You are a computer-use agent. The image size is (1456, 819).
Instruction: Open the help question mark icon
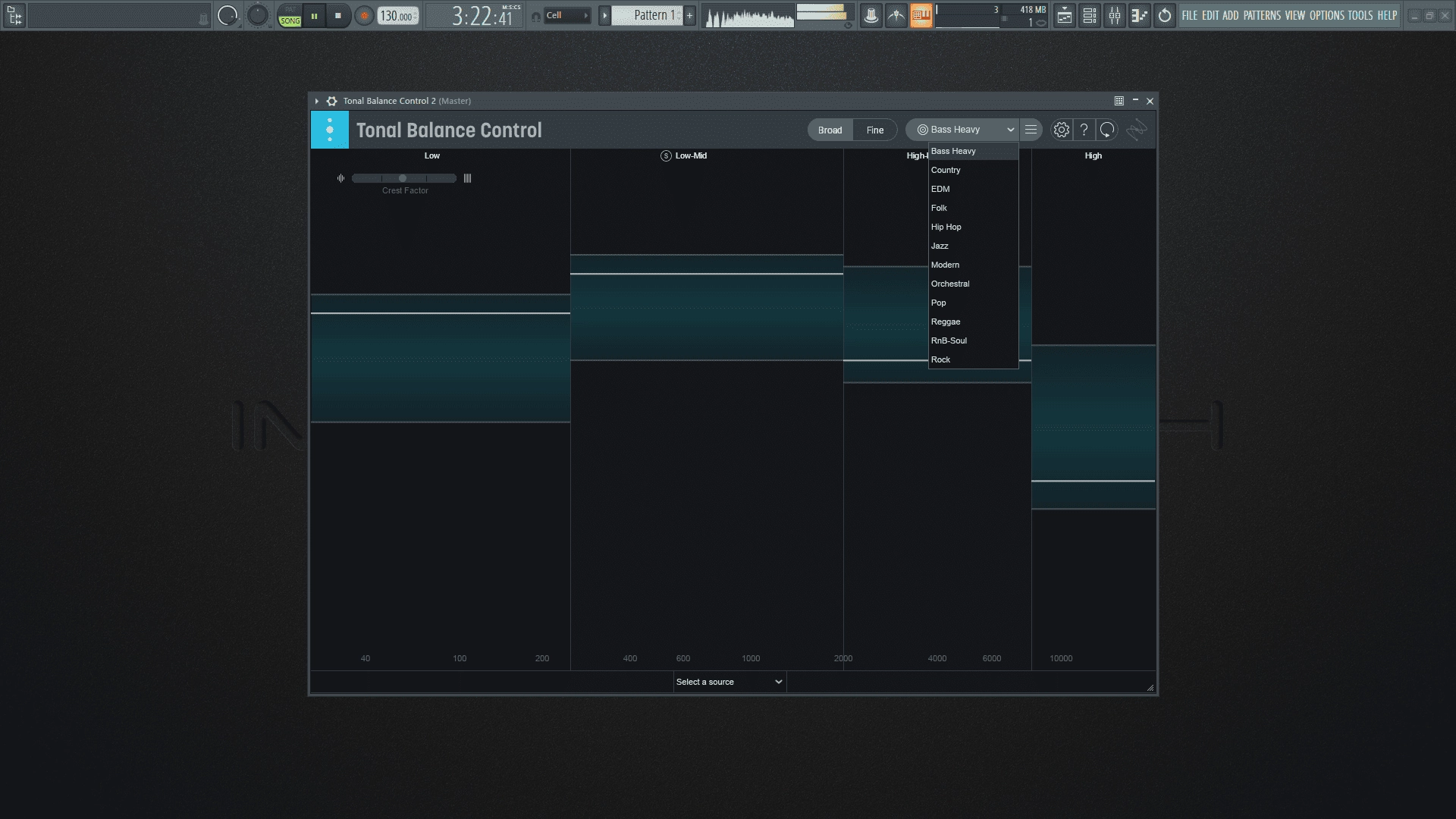(1084, 130)
